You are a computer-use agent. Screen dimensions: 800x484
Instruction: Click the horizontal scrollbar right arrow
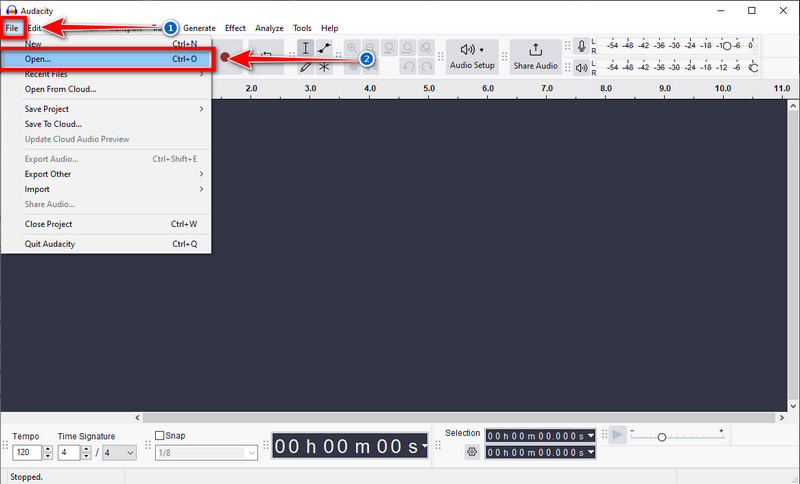tap(782, 418)
